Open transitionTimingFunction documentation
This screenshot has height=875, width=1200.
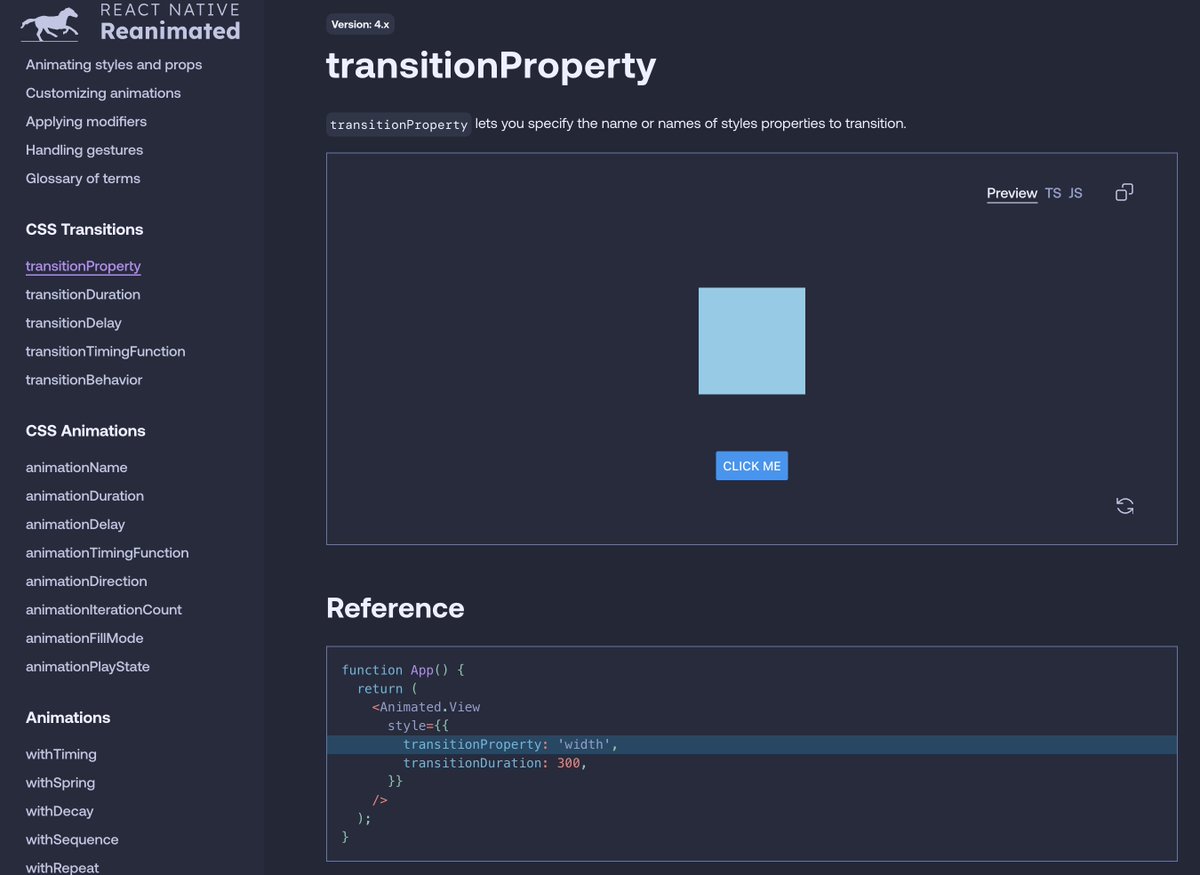105,351
